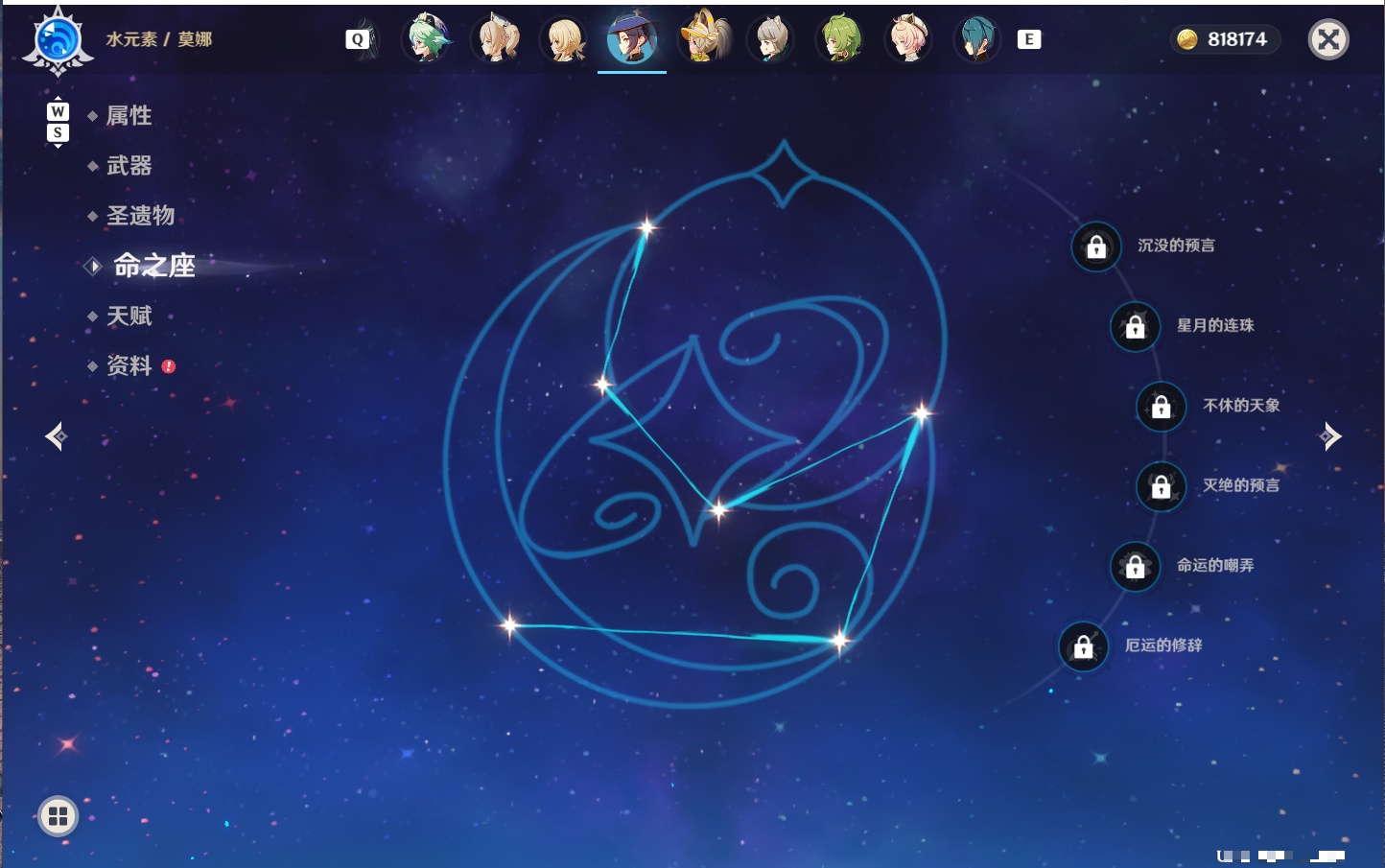The height and width of the screenshot is (868, 1385).
Task: Go to previous character with left arrow
Action: [56, 436]
